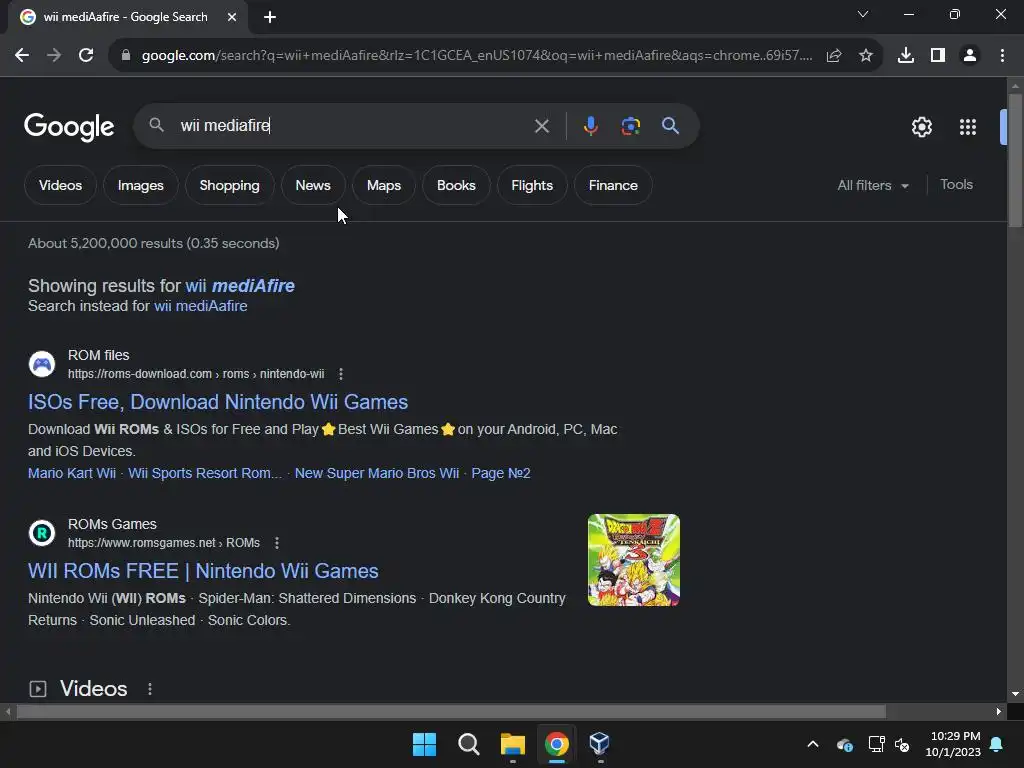Switch to Finance results

pyautogui.click(x=613, y=185)
